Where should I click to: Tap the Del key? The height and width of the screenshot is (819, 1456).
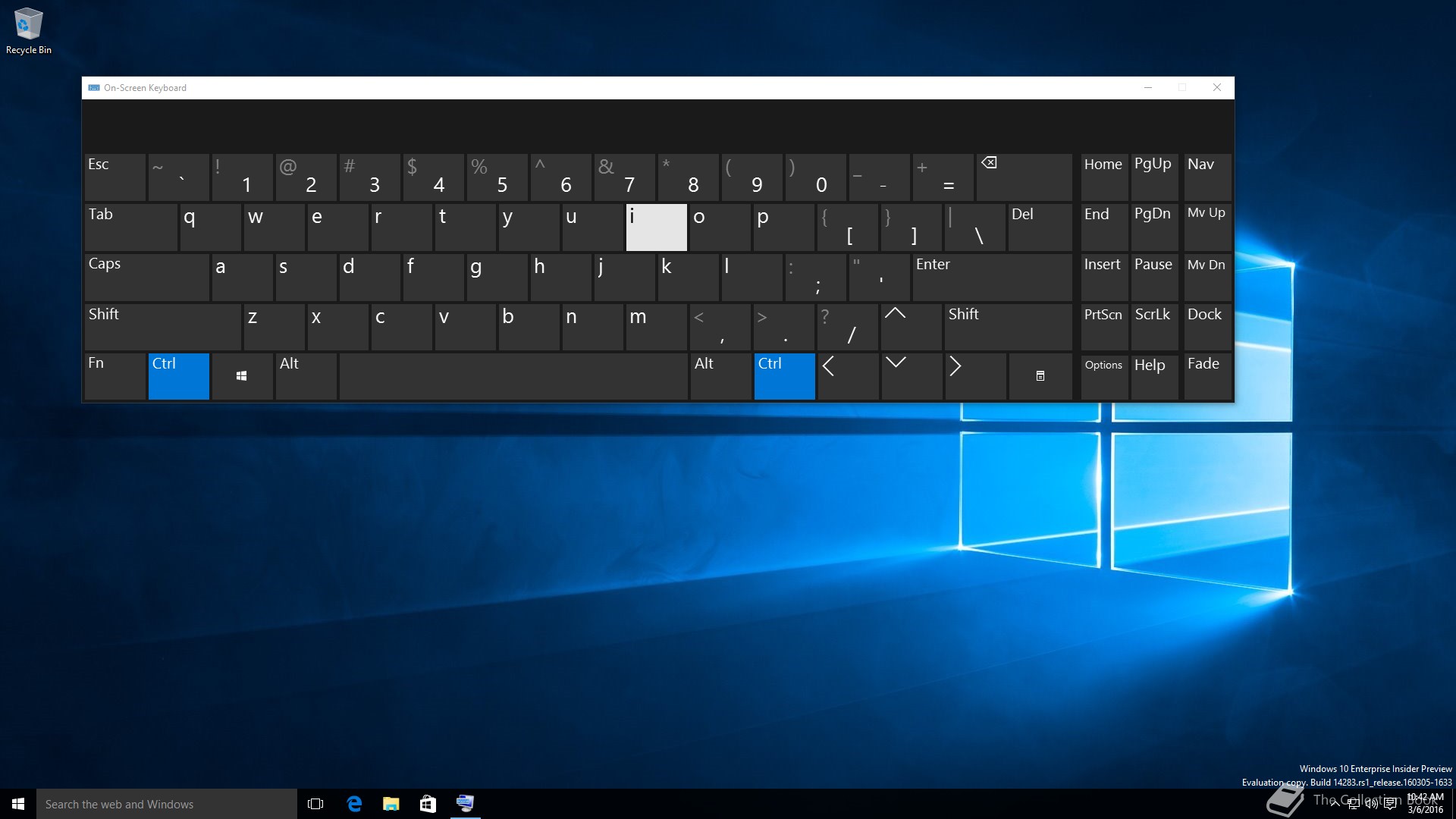pyautogui.click(x=1040, y=227)
